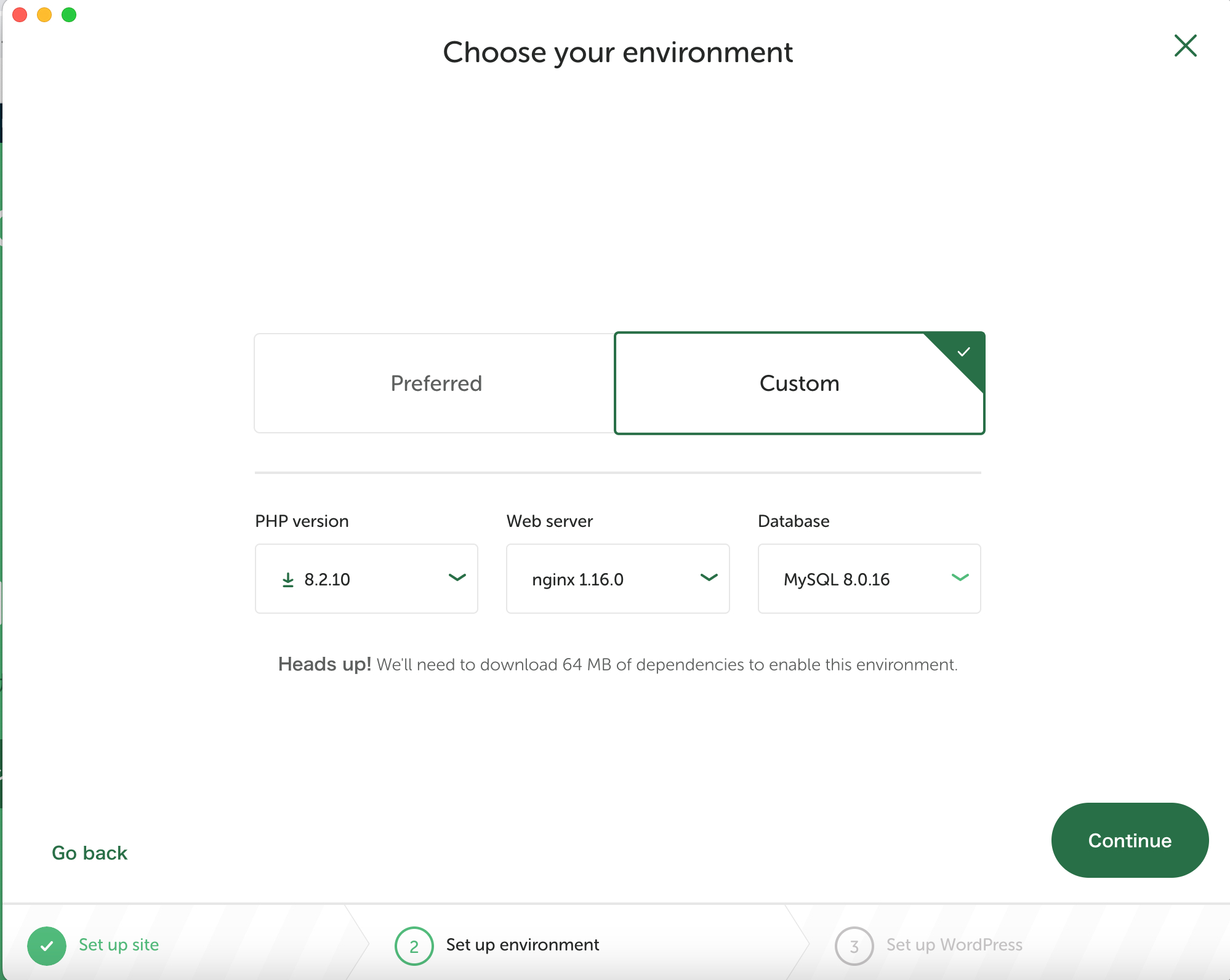This screenshot has height=980, width=1230.
Task: Click the Set up environment step label
Action: (x=522, y=944)
